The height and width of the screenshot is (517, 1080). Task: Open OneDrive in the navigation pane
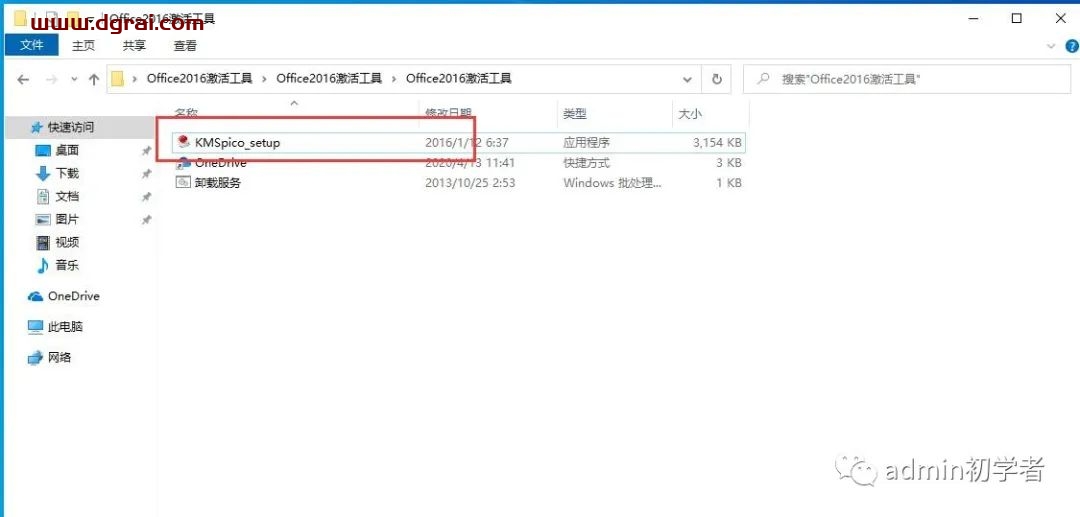point(73,296)
